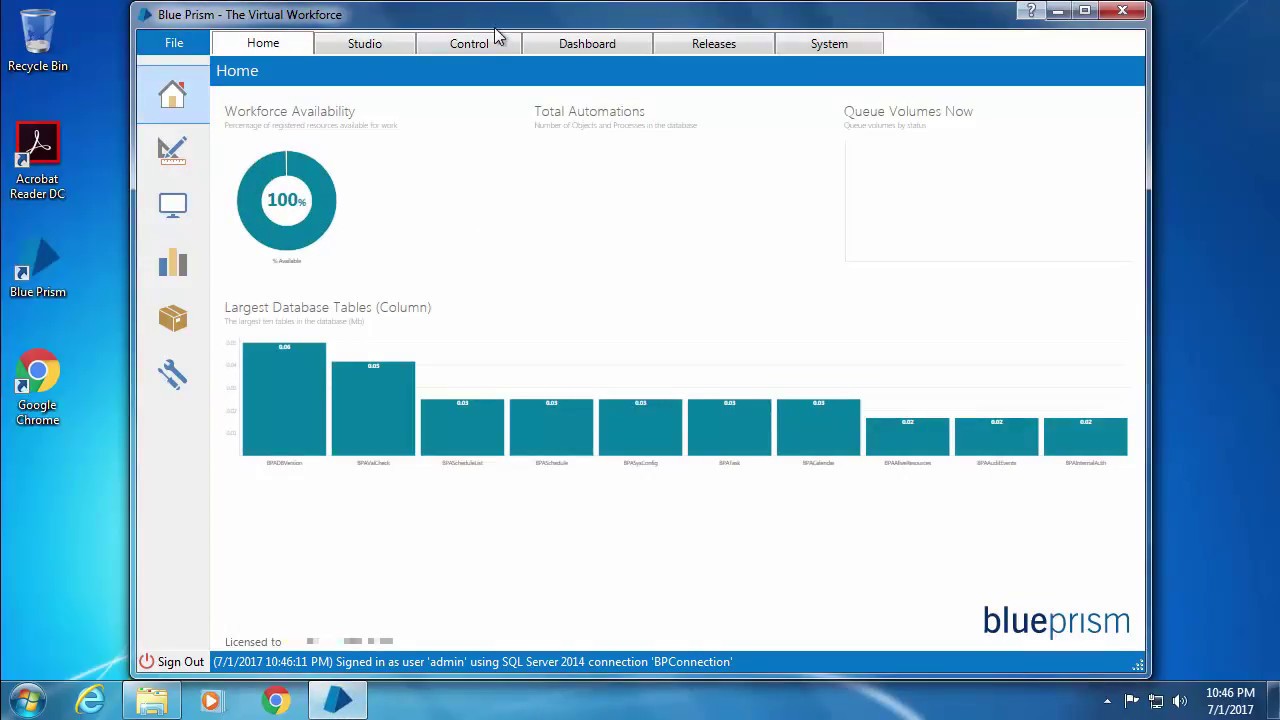Viewport: 1280px width, 720px height.
Task: Click the Sign Out button
Action: click(x=171, y=662)
